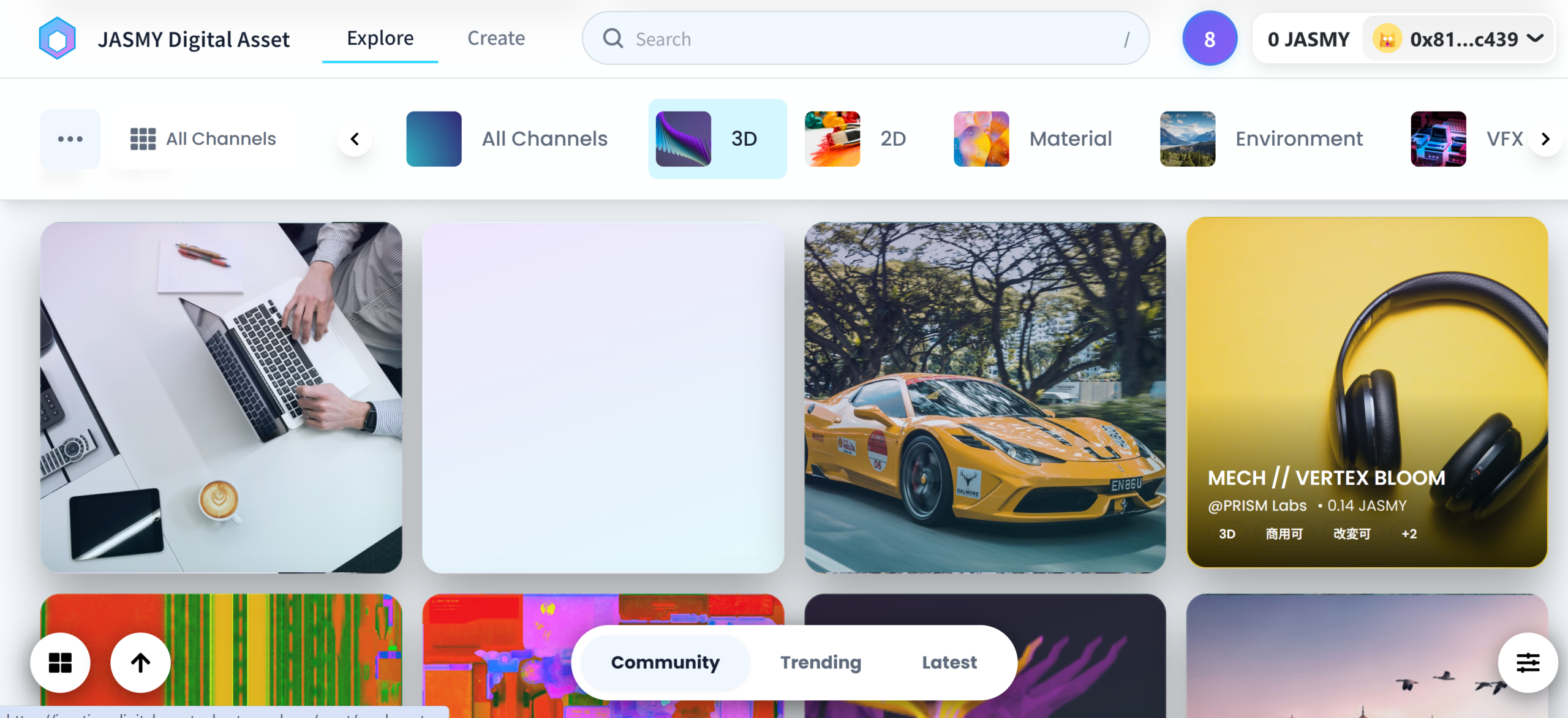
Task: Switch feed sorting to Latest
Action: (949, 662)
